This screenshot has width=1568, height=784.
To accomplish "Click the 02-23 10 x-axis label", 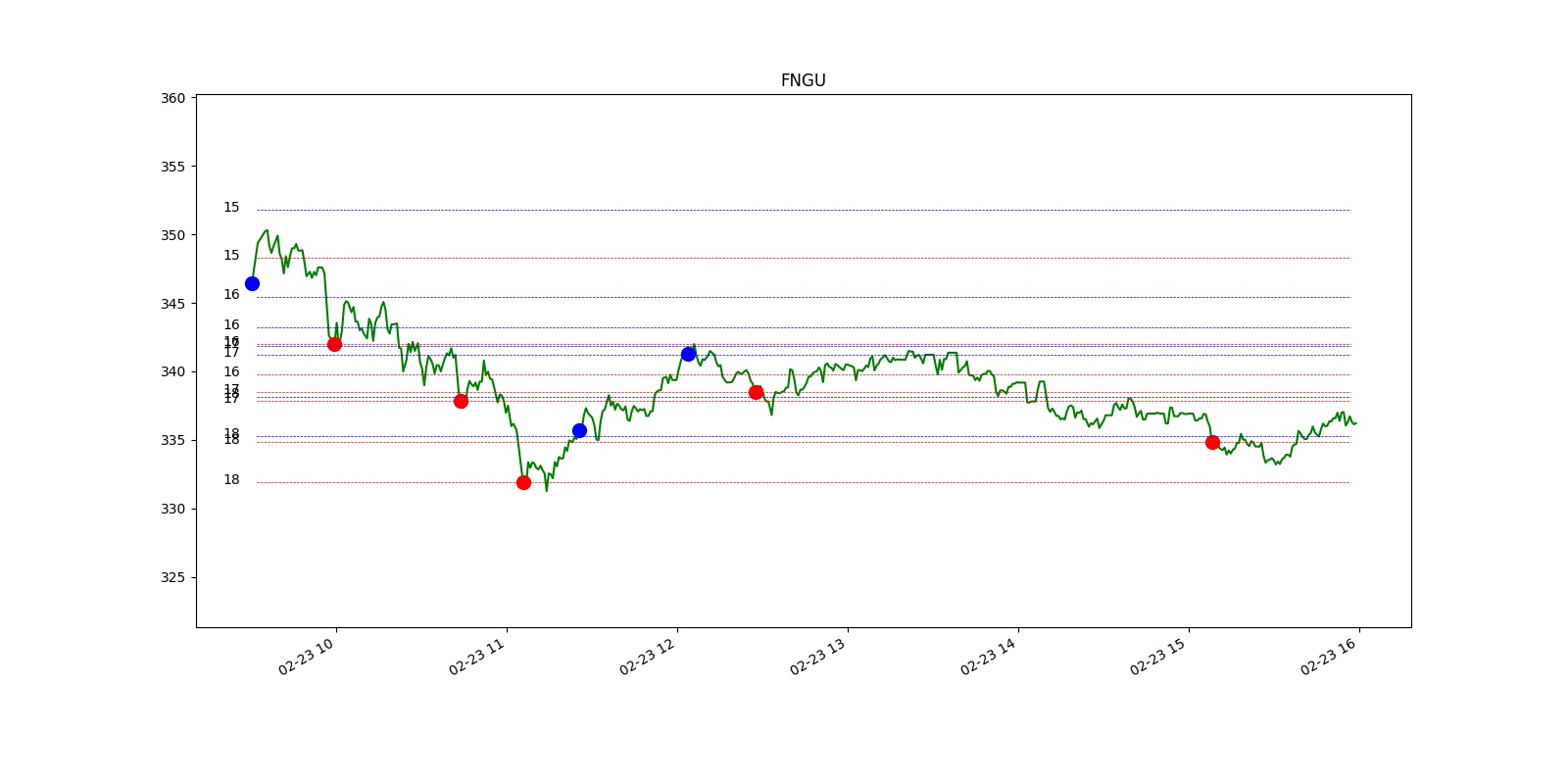I will click(x=306, y=657).
